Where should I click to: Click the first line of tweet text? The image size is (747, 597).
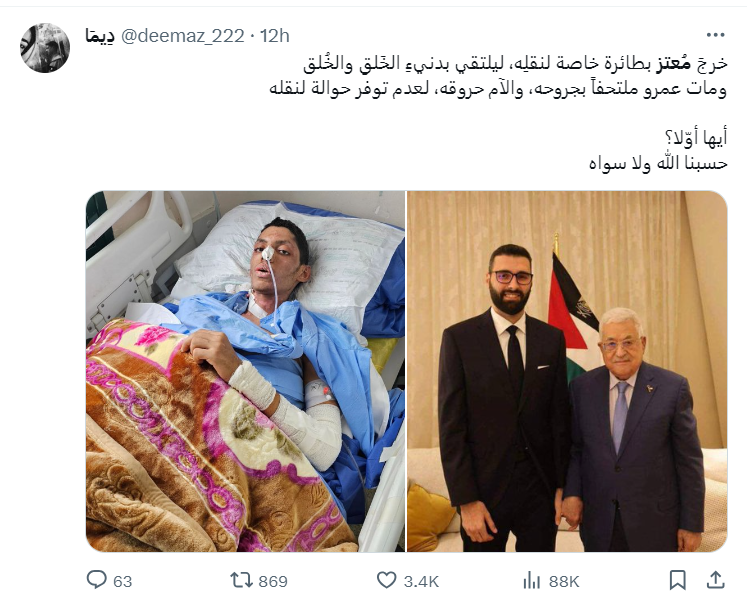(x=515, y=64)
